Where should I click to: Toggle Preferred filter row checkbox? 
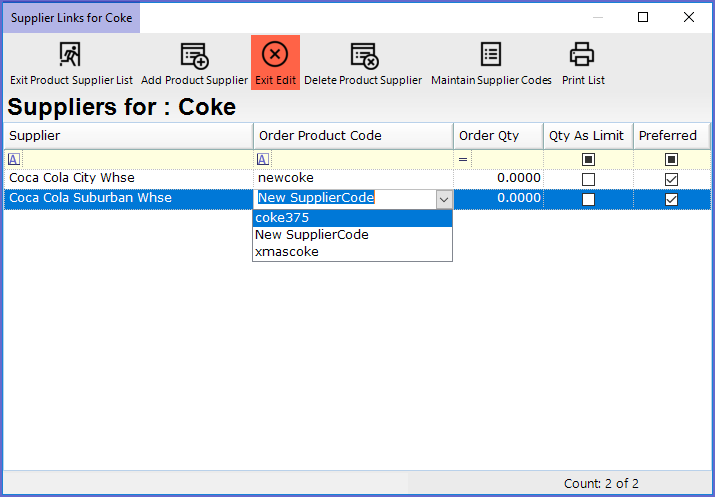coord(671,159)
